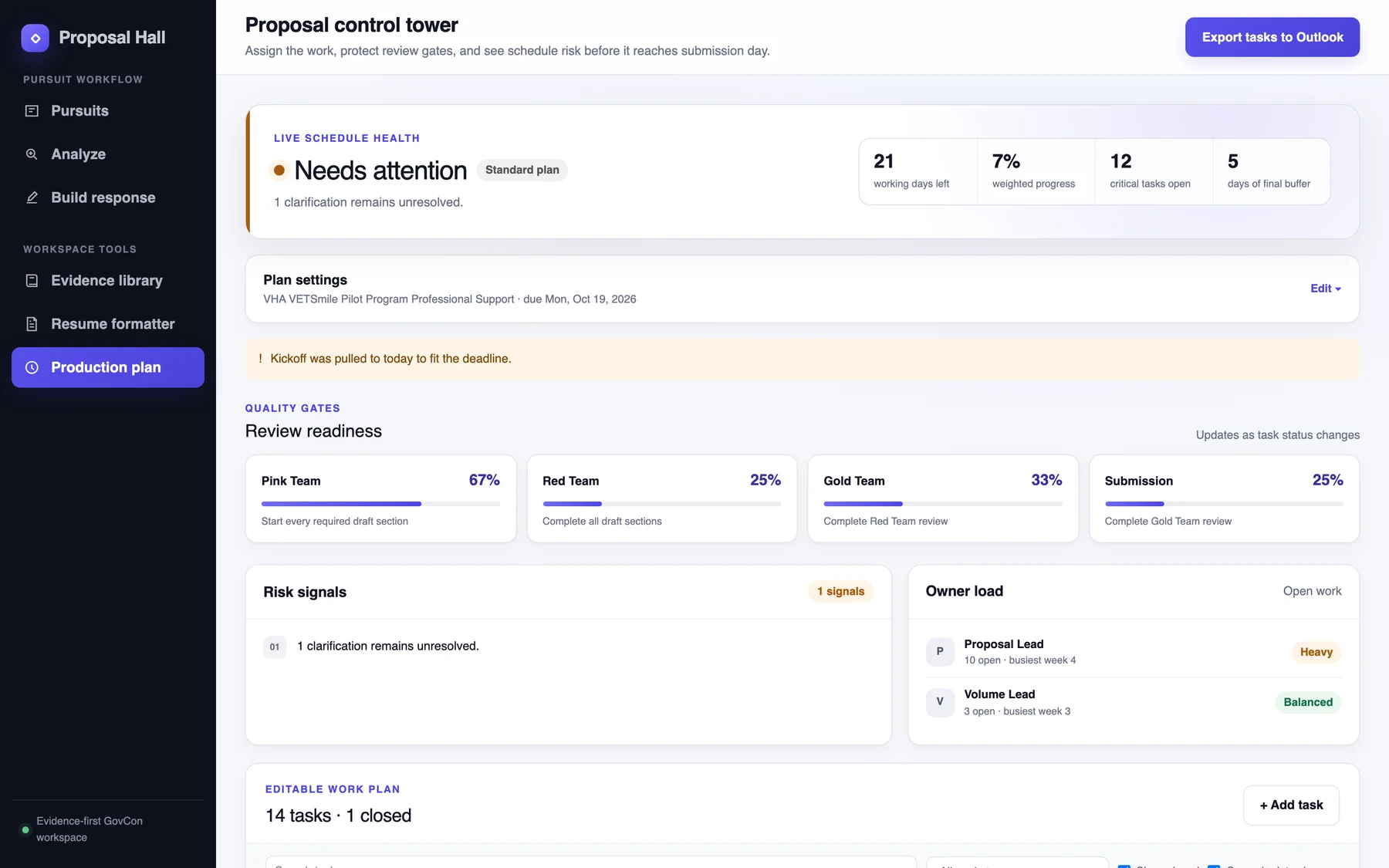Click the Gold Team '33%' value
Image resolution: width=1389 pixels, height=868 pixels.
(x=1046, y=480)
